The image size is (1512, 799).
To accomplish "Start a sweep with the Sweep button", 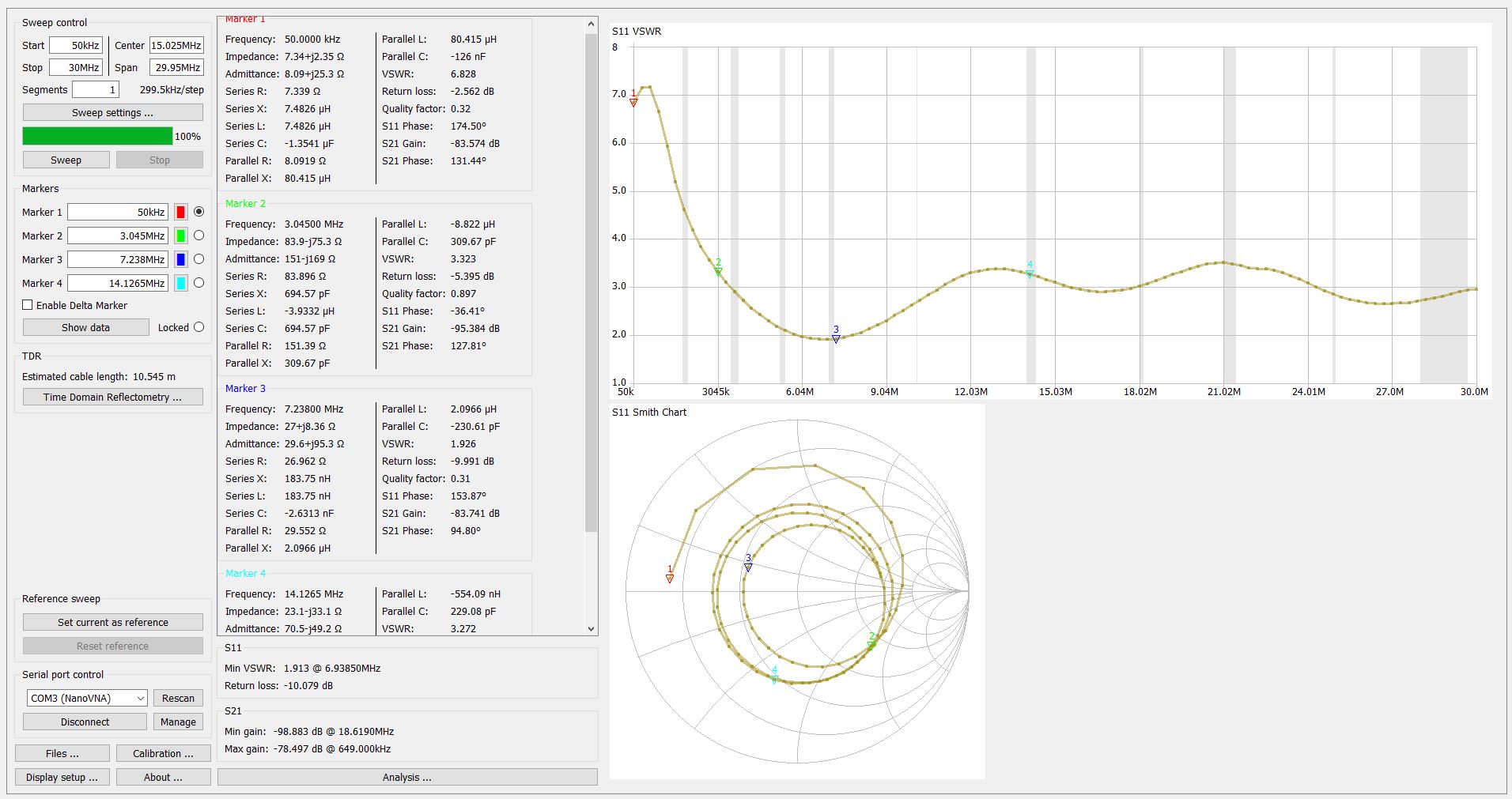I will click(x=66, y=160).
